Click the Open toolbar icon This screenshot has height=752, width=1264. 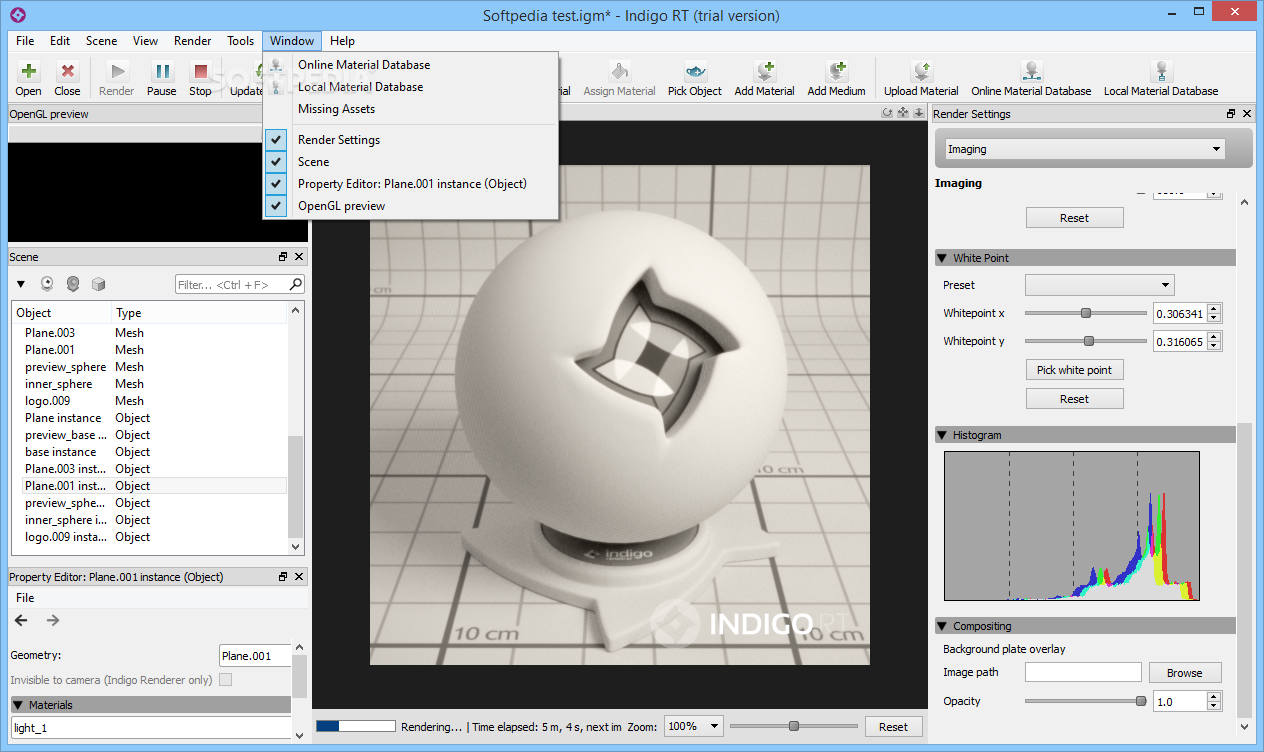pyautogui.click(x=28, y=71)
